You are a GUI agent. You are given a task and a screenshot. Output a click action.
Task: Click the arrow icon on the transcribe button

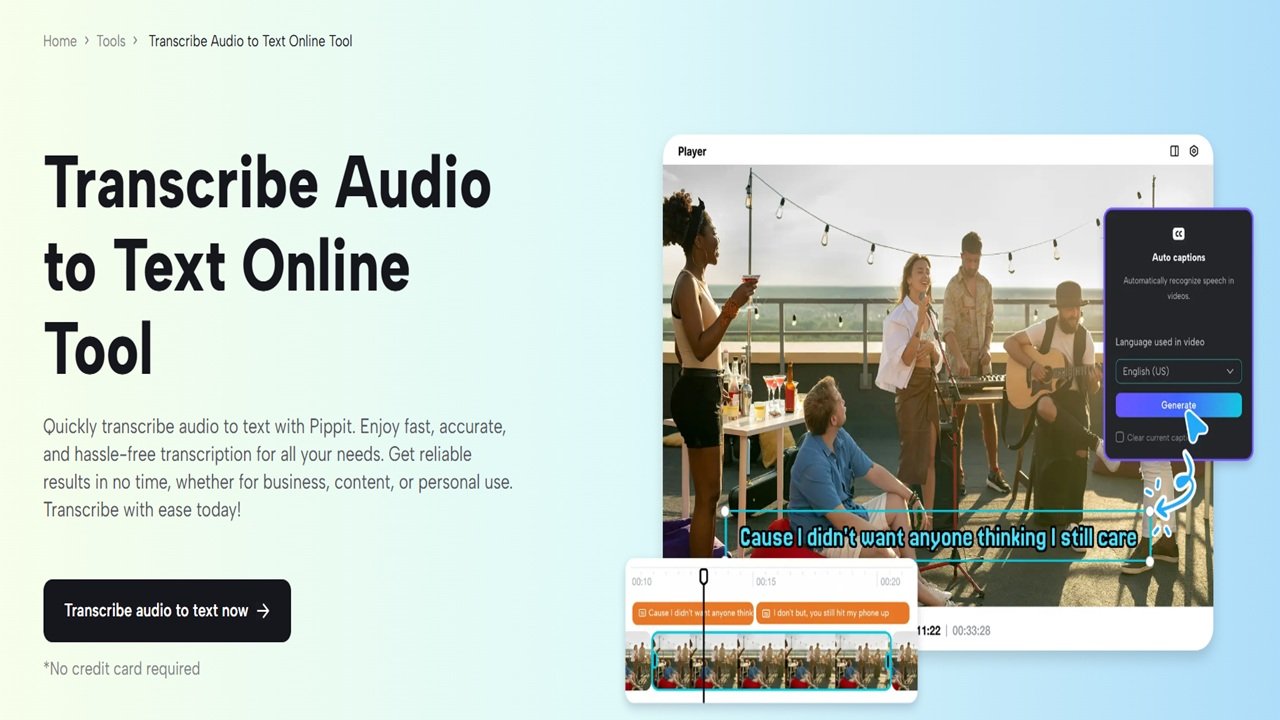click(263, 610)
